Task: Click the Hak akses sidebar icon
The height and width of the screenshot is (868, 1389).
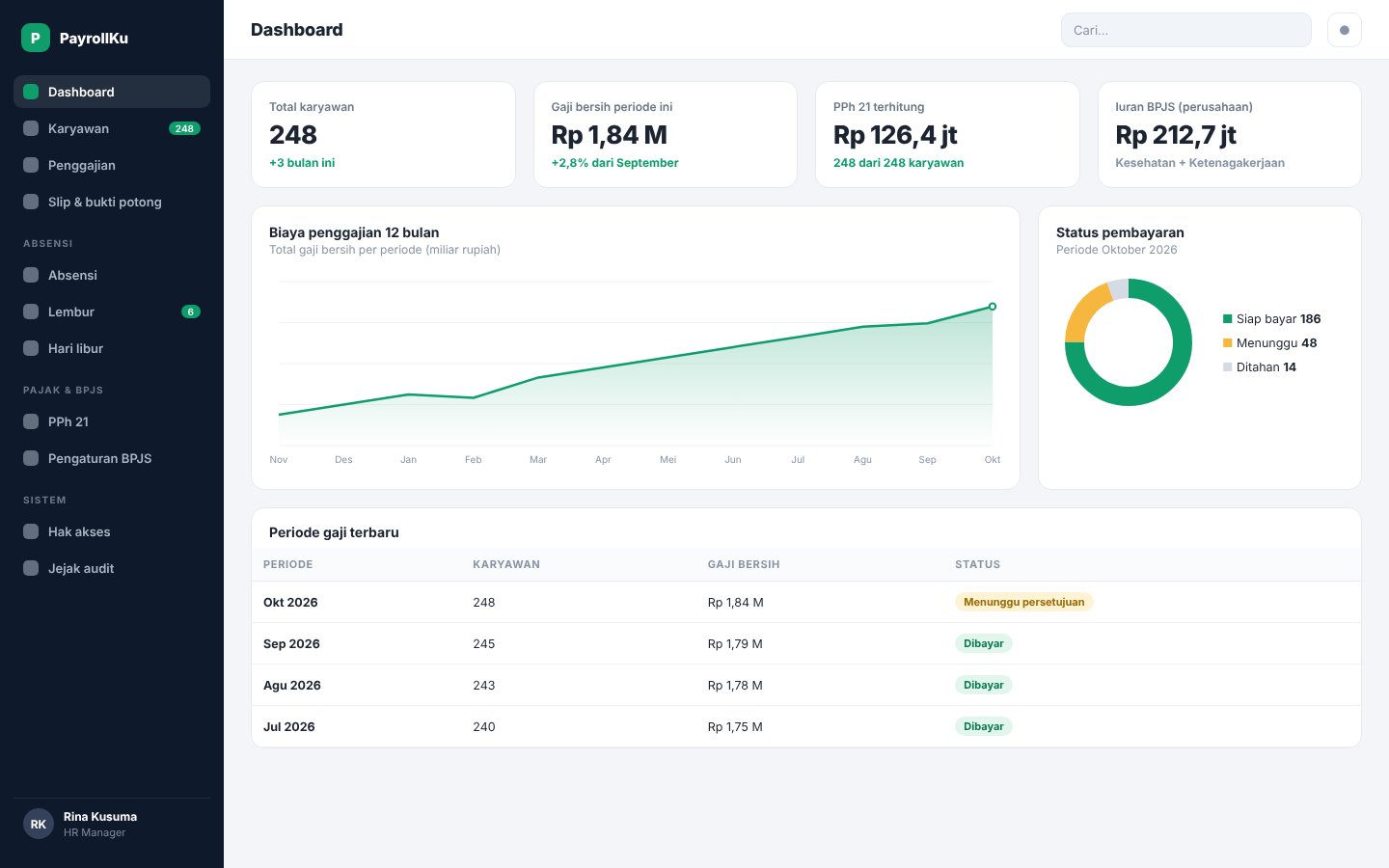Action: [x=31, y=531]
